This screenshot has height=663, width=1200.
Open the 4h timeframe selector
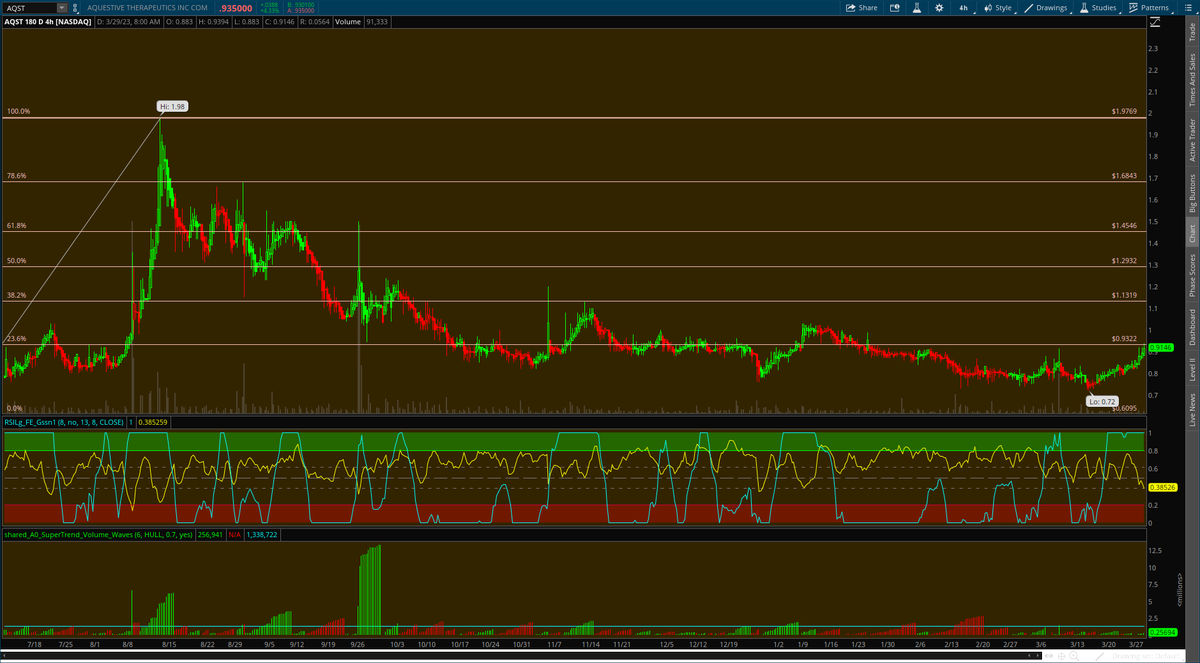click(x=963, y=7)
